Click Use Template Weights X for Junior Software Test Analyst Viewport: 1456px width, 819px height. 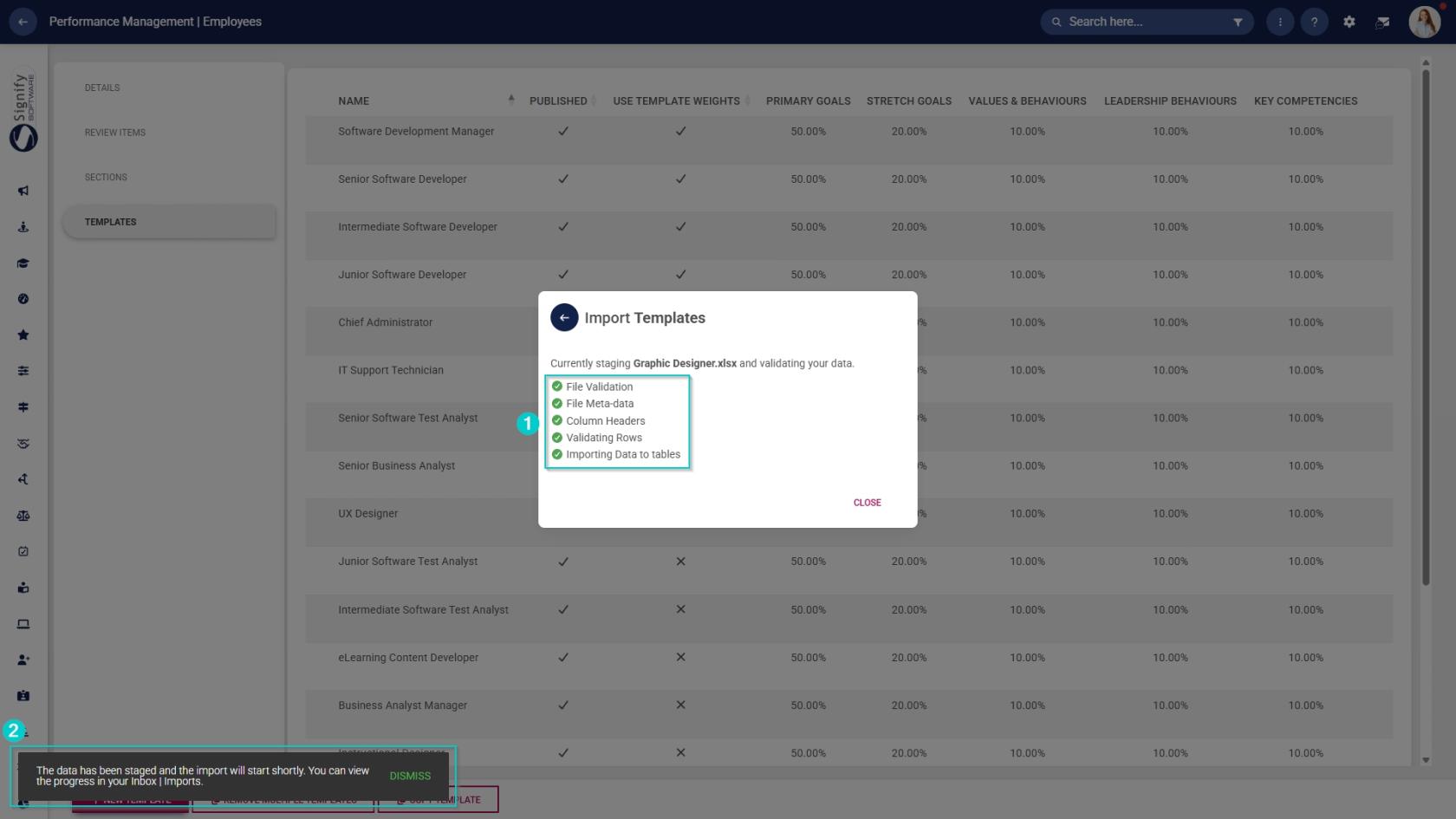[680, 562]
